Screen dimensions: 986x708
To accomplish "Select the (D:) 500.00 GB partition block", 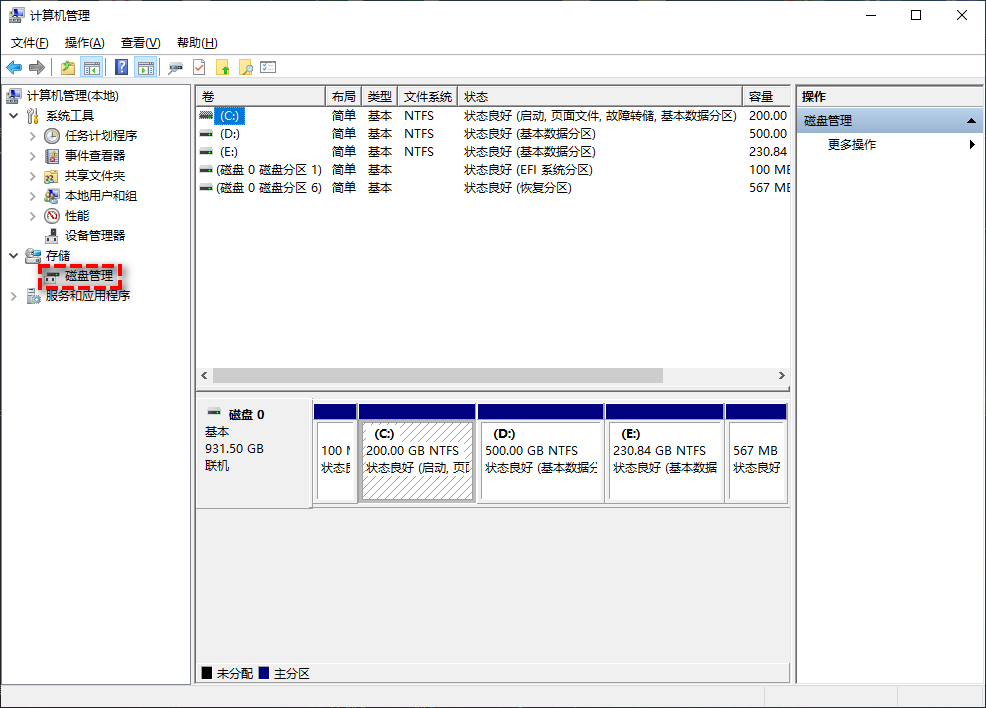I will [541, 460].
